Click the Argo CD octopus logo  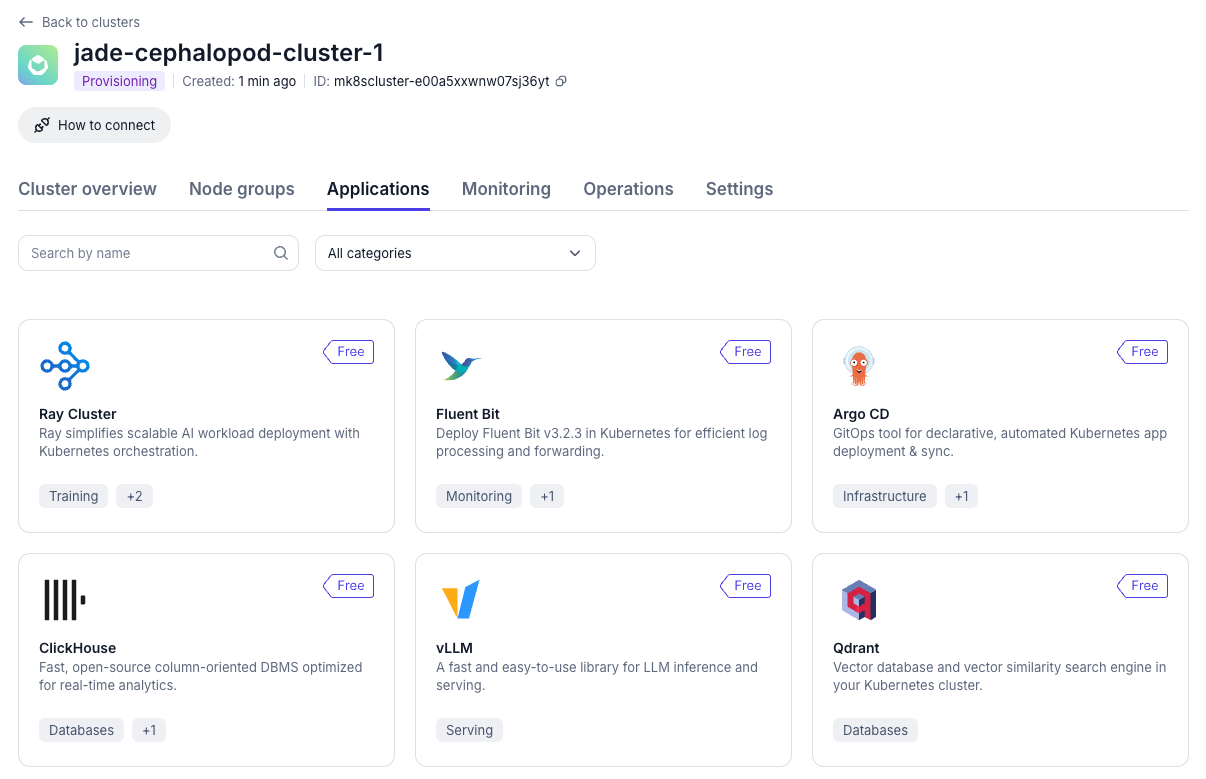(x=857, y=366)
